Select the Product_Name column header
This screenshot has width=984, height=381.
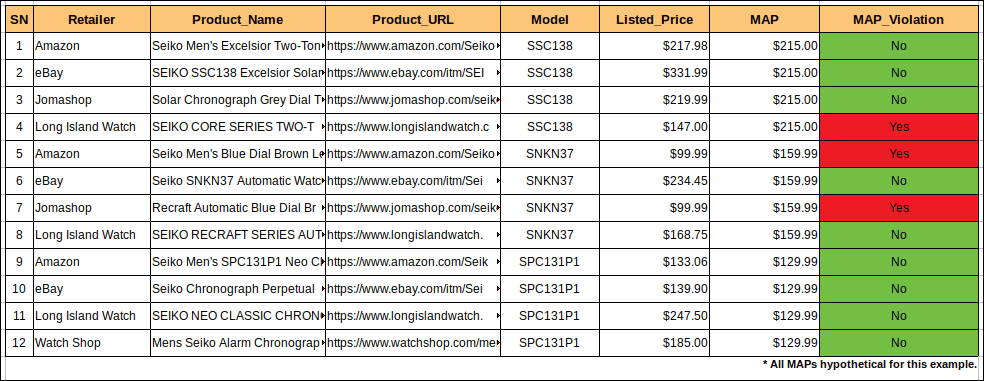[238, 19]
